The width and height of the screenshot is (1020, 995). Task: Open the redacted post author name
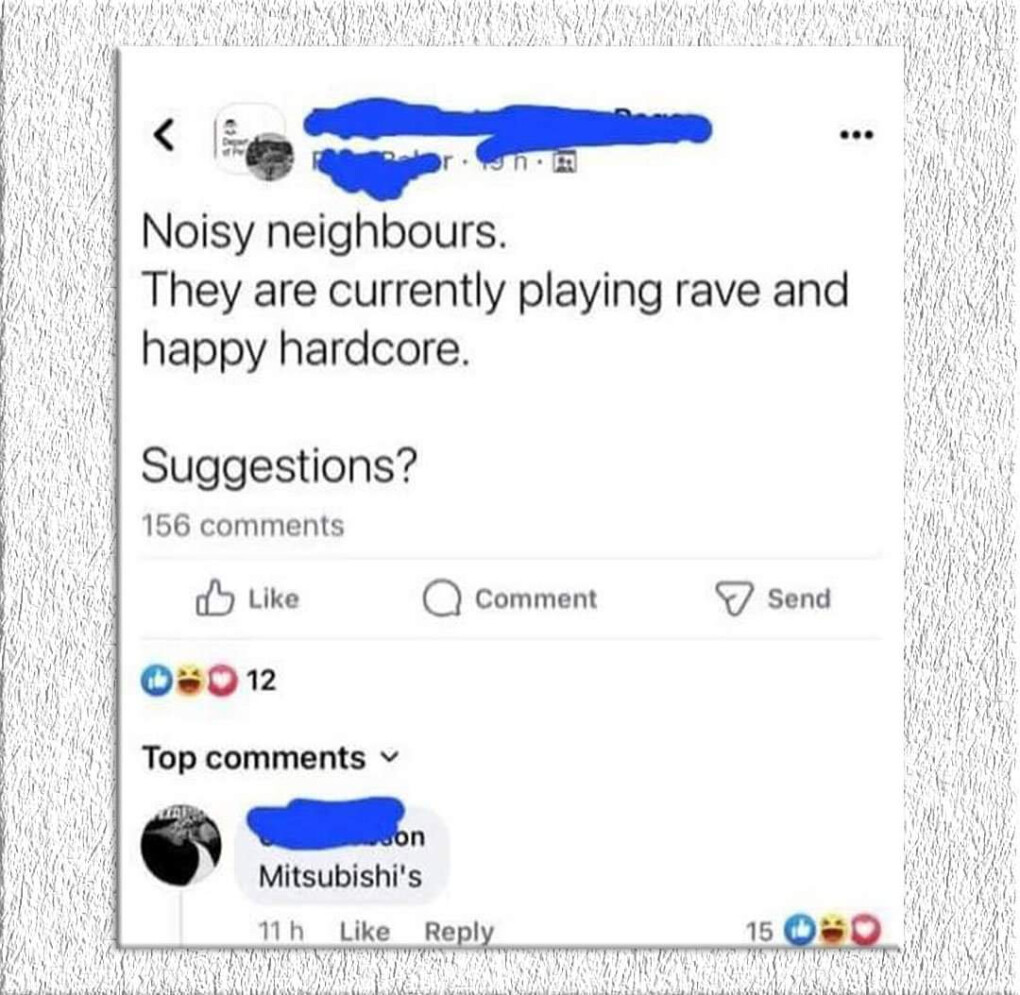pos(507,124)
